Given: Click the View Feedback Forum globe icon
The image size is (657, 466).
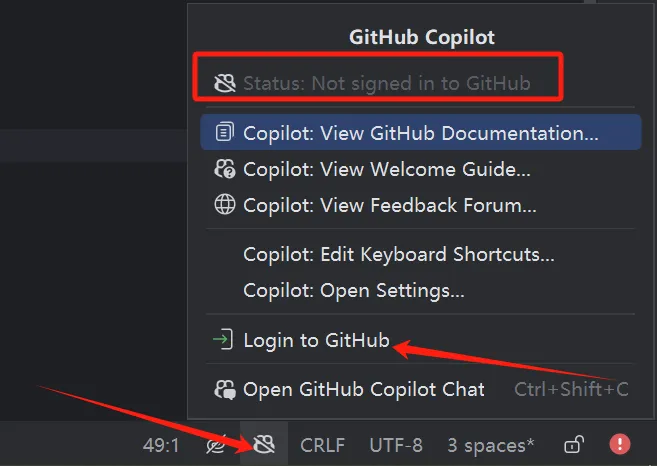Looking at the screenshot, I should (x=225, y=206).
